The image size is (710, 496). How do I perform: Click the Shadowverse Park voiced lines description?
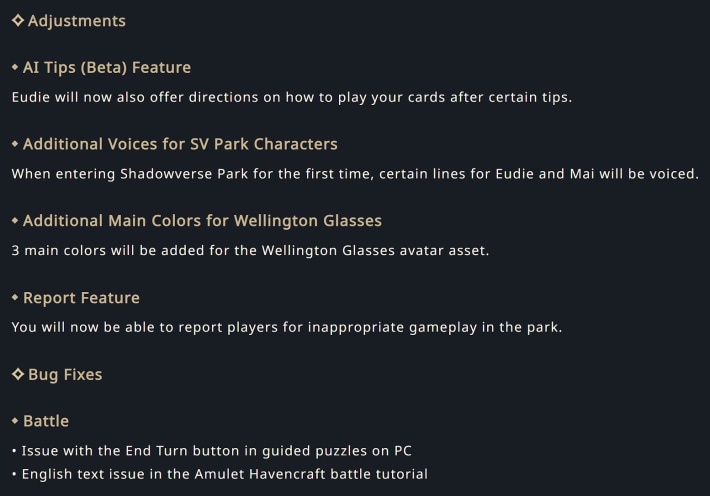point(355,174)
